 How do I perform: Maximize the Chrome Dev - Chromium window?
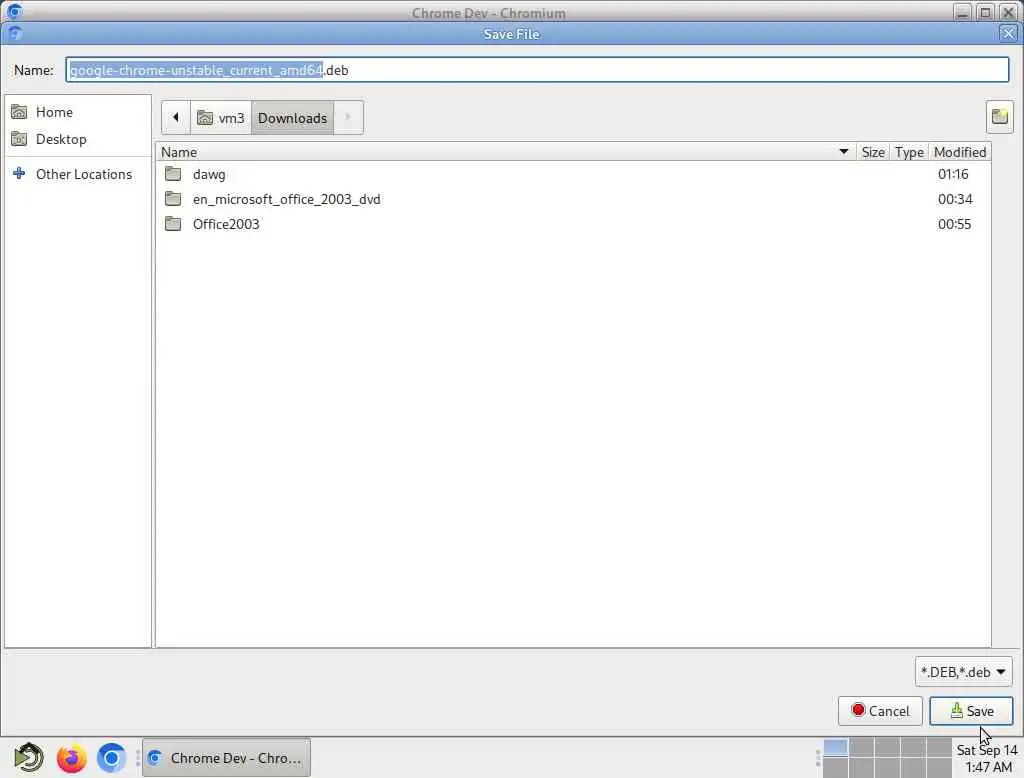coord(985,12)
